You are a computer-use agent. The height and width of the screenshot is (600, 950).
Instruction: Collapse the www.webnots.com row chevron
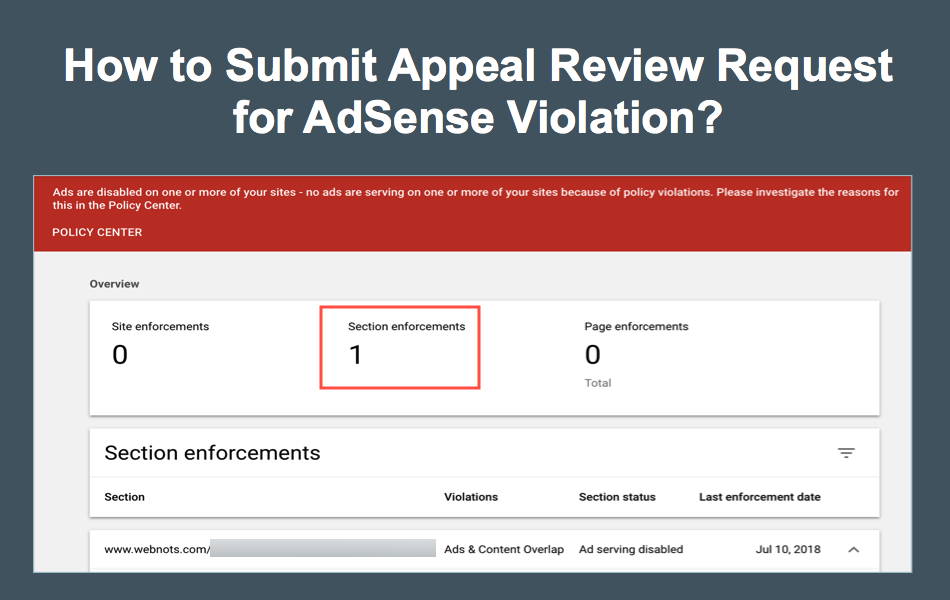(x=854, y=550)
